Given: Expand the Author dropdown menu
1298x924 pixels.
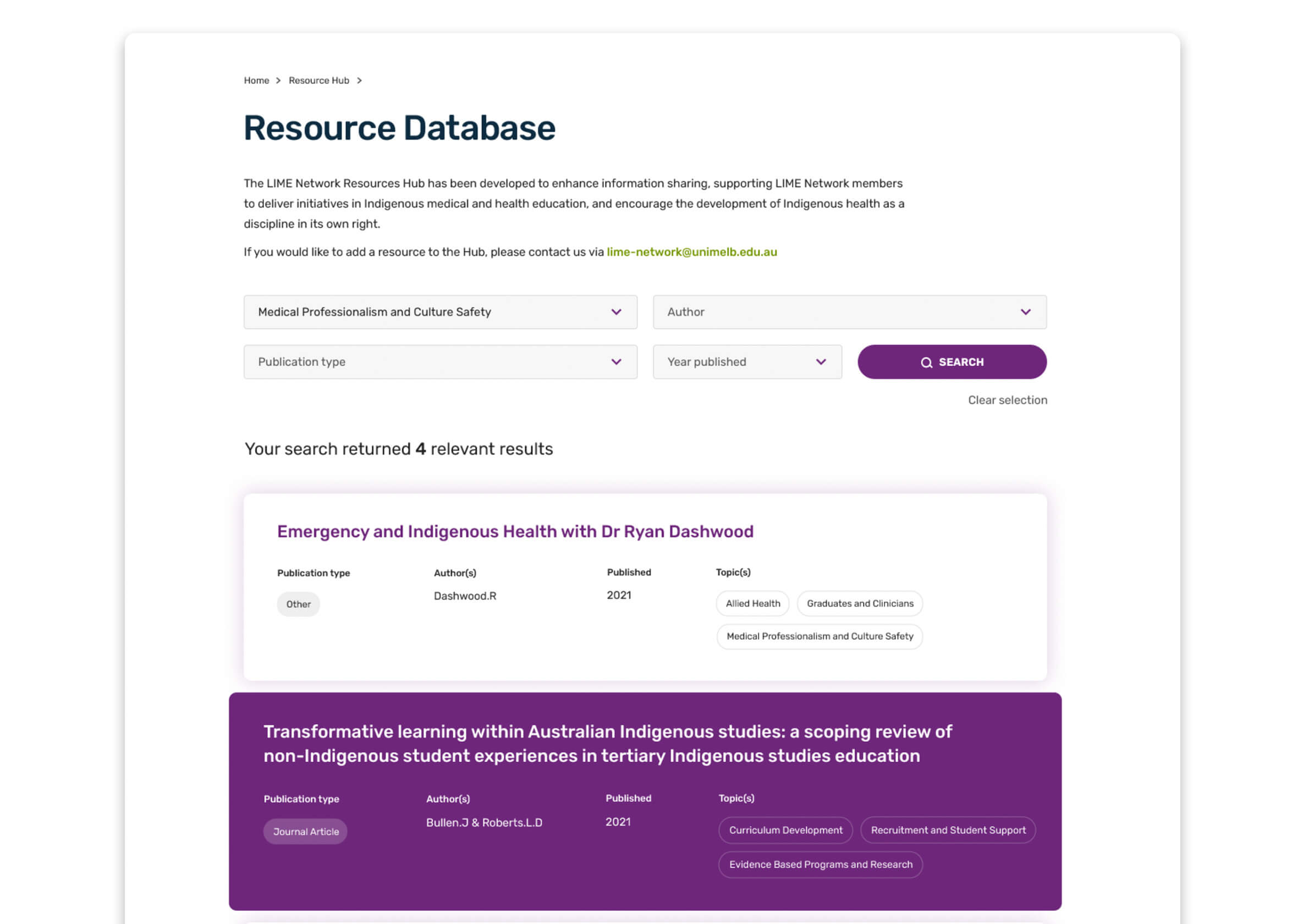Looking at the screenshot, I should click(1024, 311).
